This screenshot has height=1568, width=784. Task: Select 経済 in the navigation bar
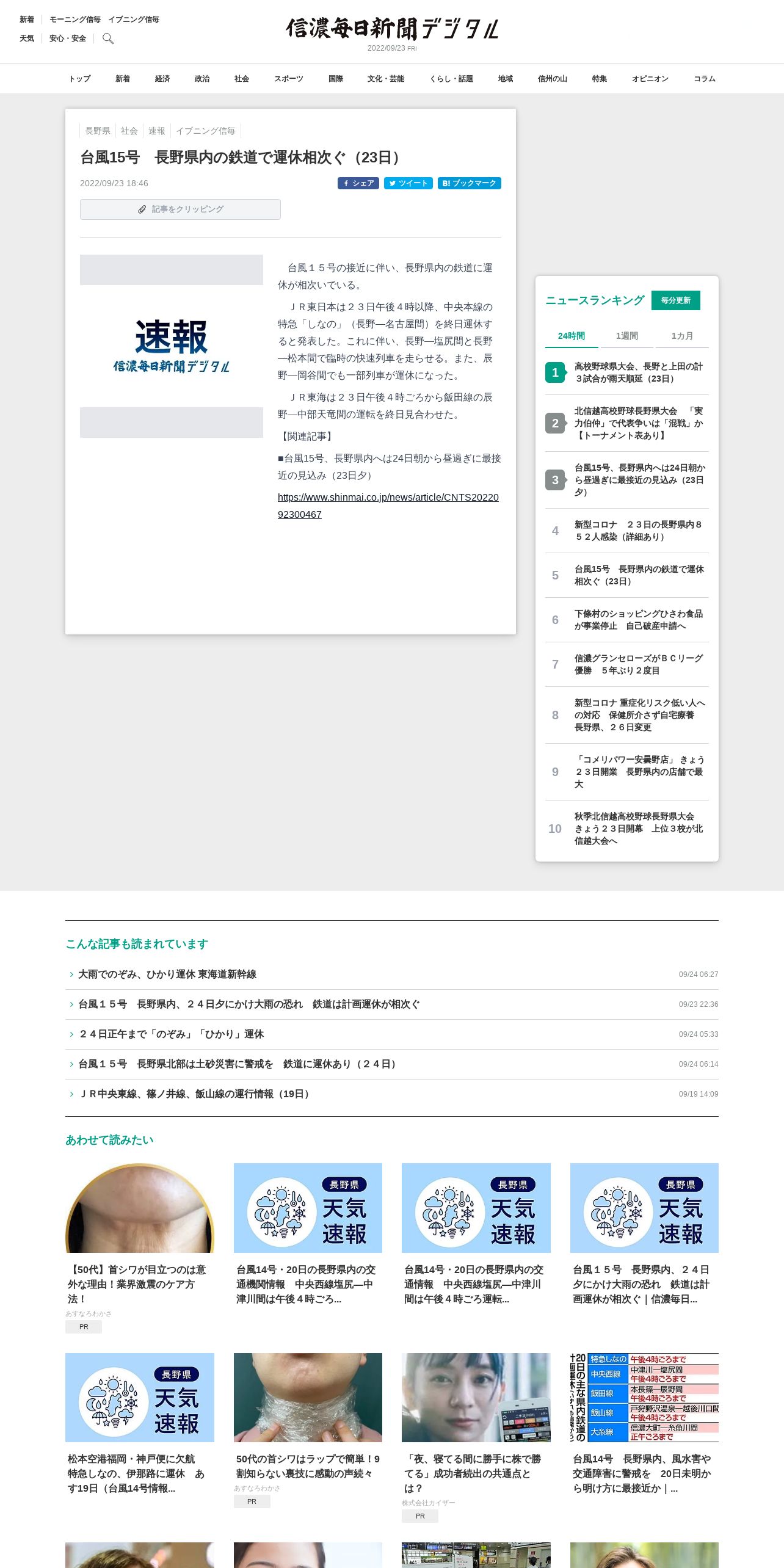(x=162, y=79)
